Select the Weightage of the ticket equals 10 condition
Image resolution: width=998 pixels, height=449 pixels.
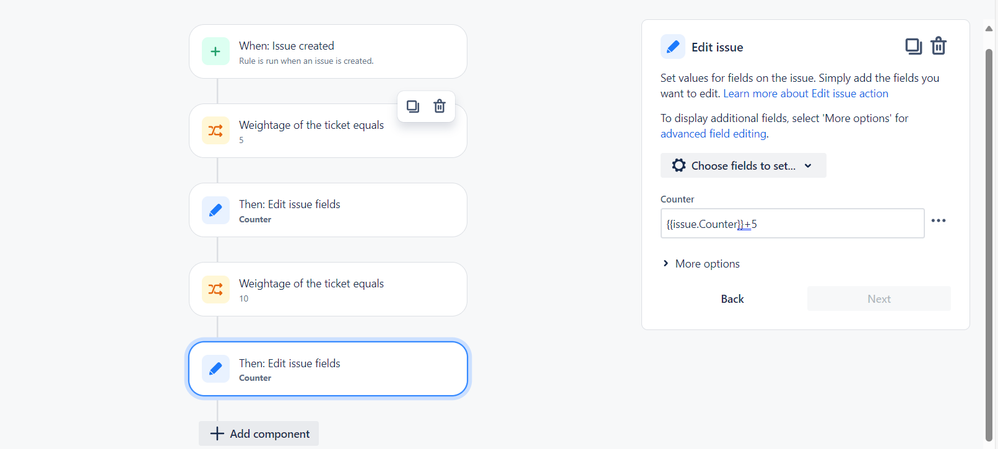pos(328,289)
